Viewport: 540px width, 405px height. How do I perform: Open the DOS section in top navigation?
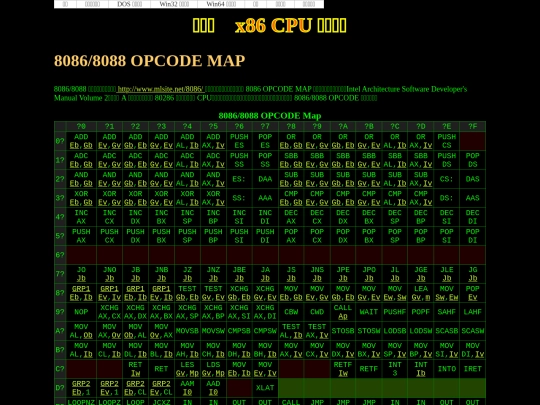click(129, 4)
